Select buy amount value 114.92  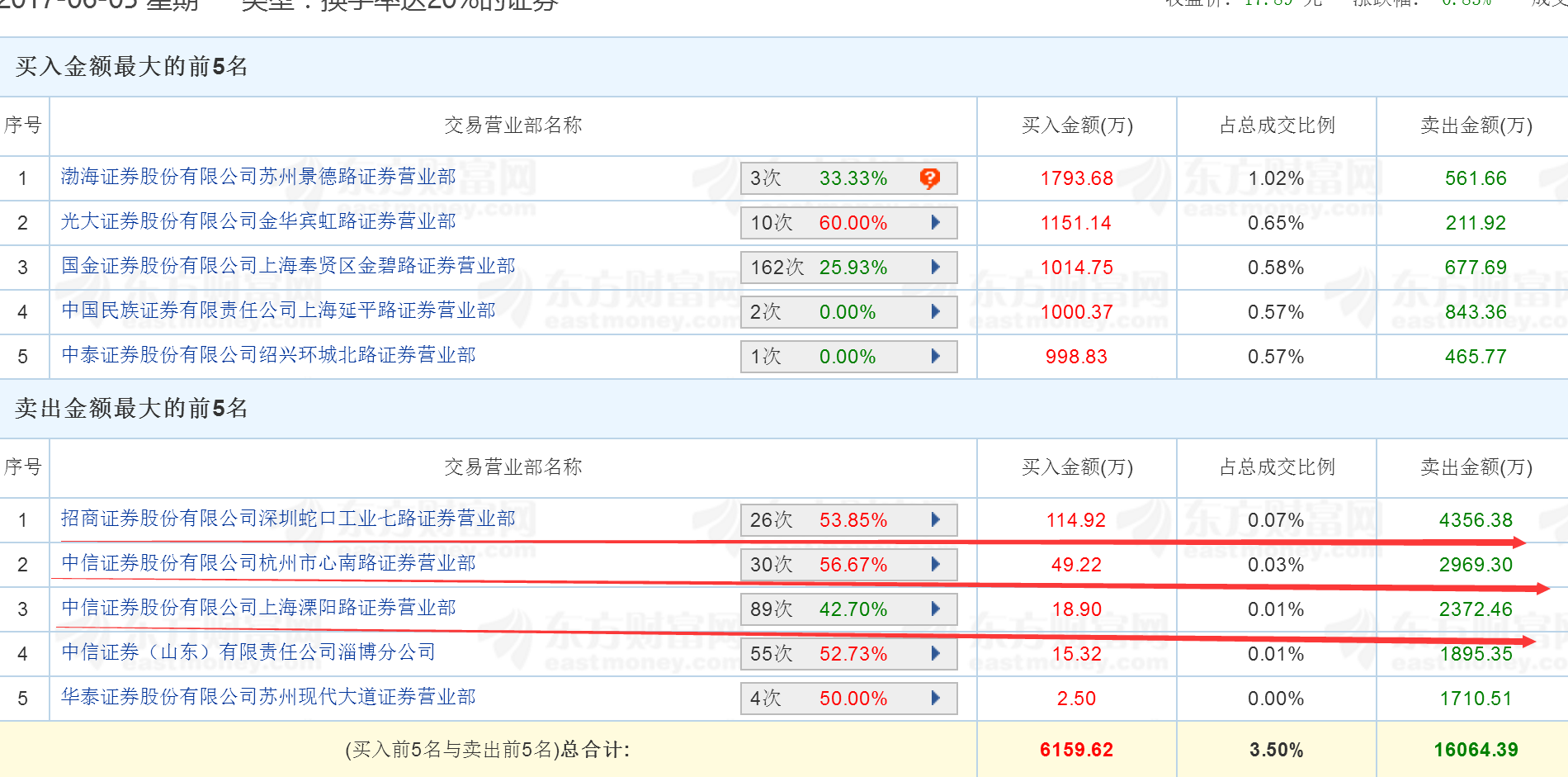(x=1076, y=520)
